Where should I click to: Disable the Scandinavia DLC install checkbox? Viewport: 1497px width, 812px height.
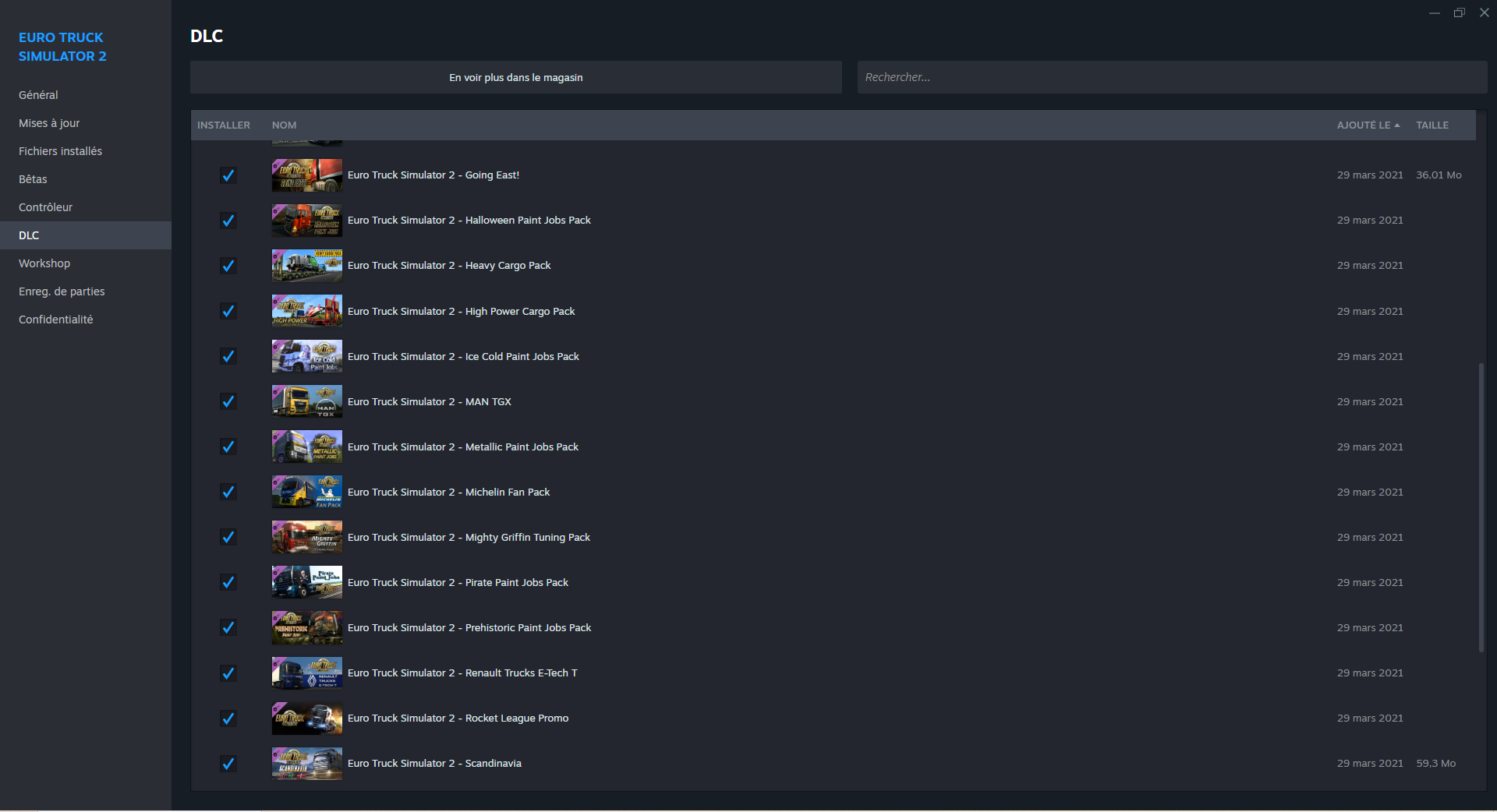click(x=228, y=763)
